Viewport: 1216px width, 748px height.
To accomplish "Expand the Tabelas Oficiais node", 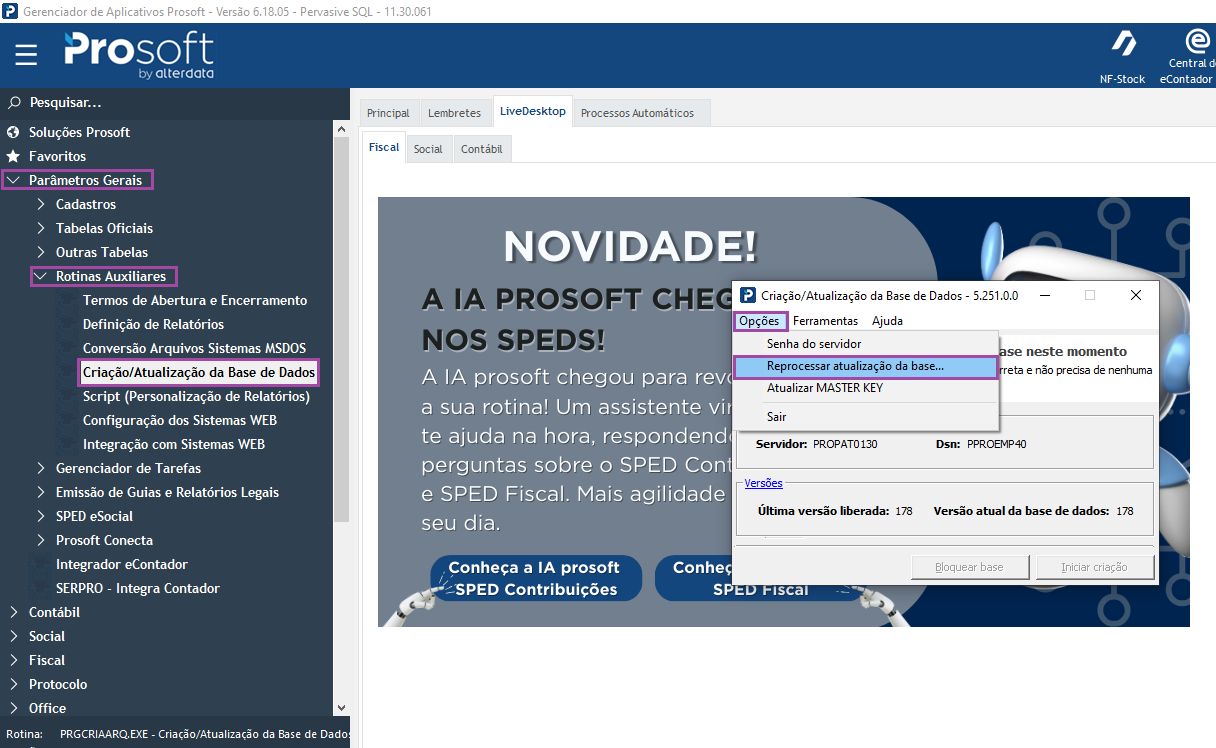I will coord(41,228).
